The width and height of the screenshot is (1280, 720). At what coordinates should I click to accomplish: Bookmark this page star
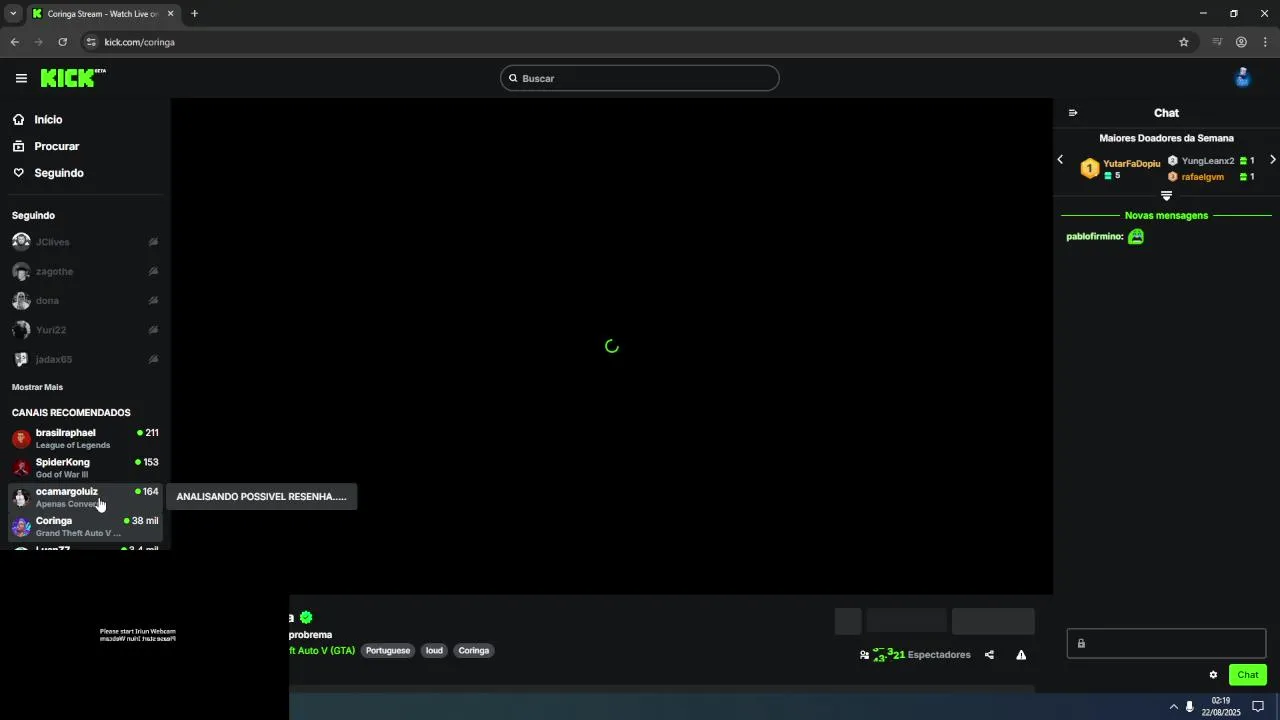point(1184,42)
